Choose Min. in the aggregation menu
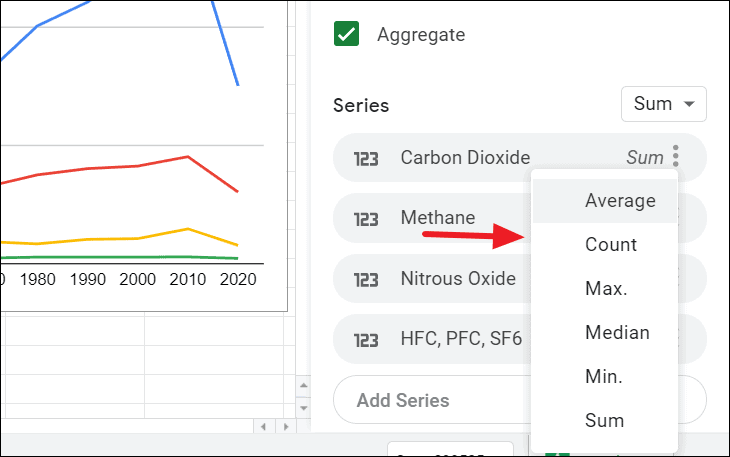 [604, 376]
